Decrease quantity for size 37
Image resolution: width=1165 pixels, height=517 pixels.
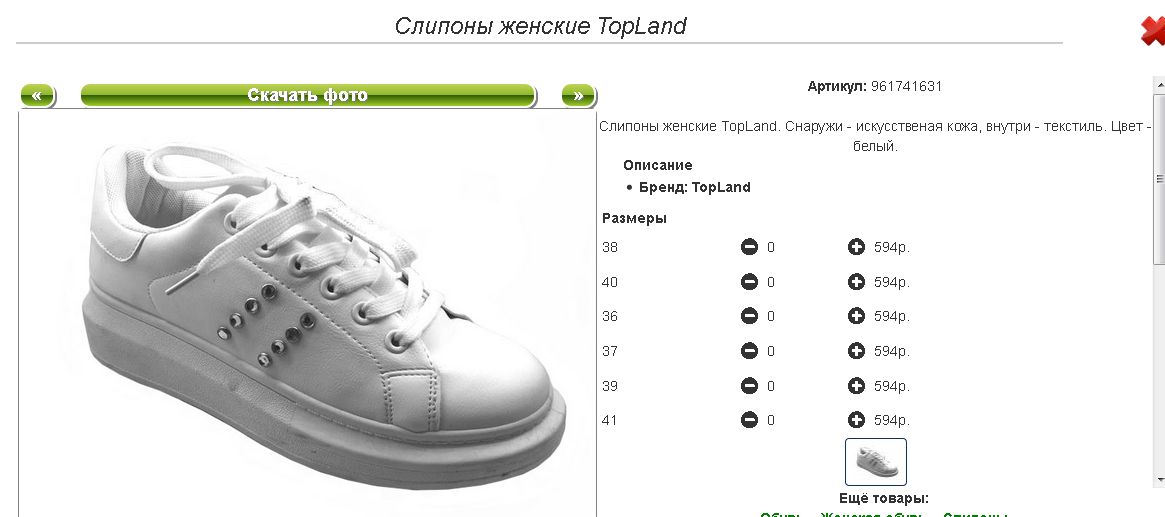coord(749,351)
